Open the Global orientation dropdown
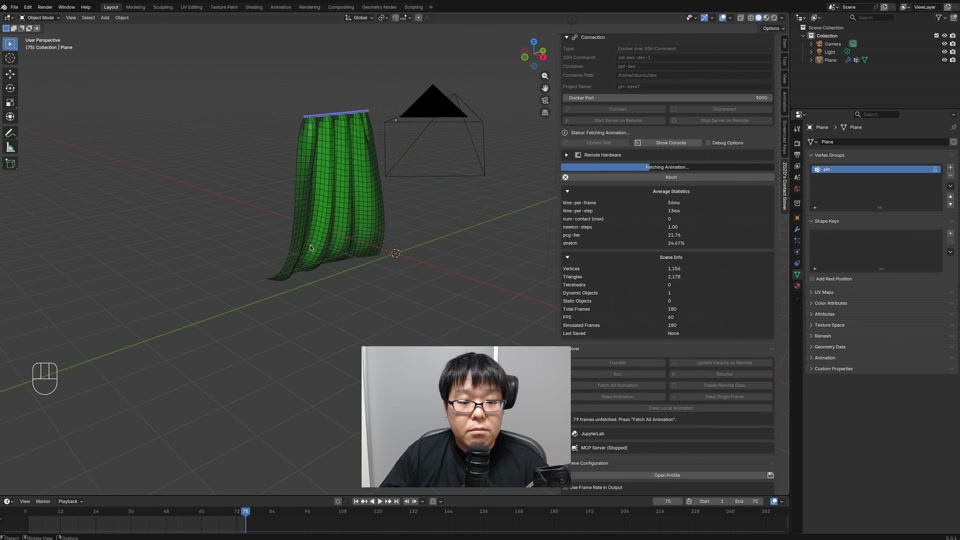The image size is (960, 540). [359, 18]
